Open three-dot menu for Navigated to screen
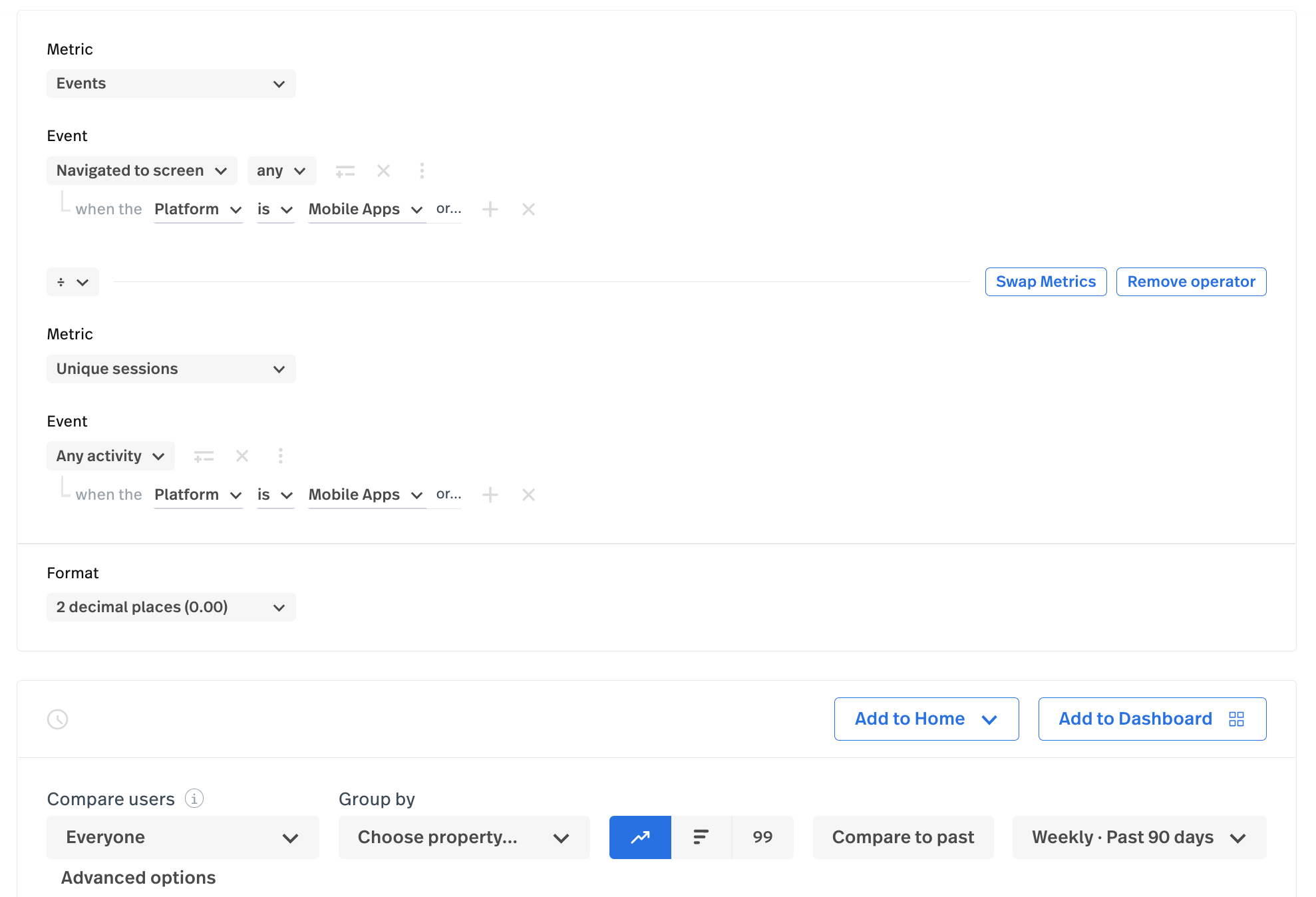 pos(422,171)
